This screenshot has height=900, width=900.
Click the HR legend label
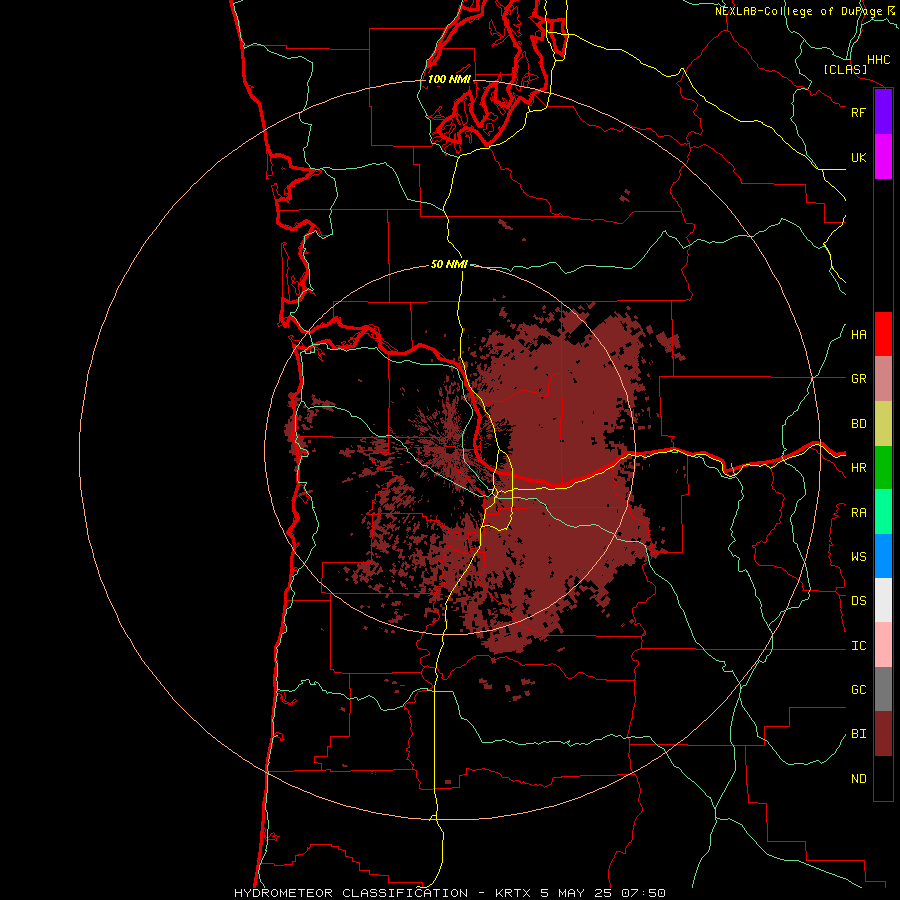coord(858,468)
